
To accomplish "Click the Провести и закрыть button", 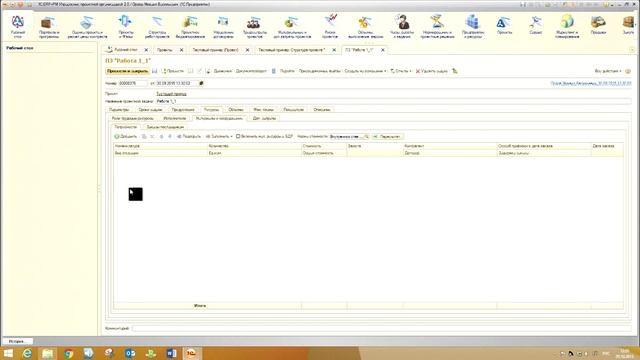I will 127,71.
